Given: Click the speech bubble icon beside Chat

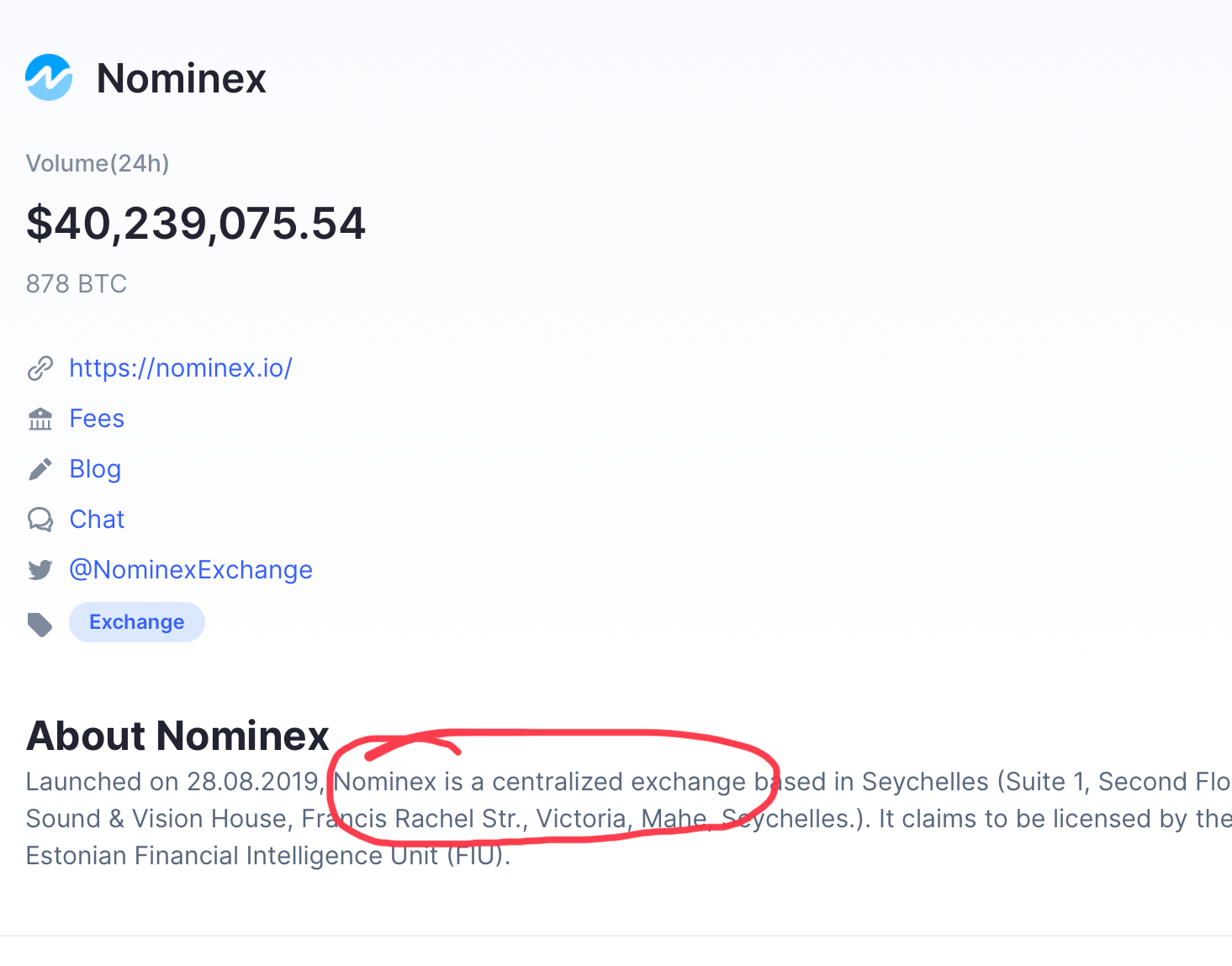Looking at the screenshot, I should tap(40, 520).
